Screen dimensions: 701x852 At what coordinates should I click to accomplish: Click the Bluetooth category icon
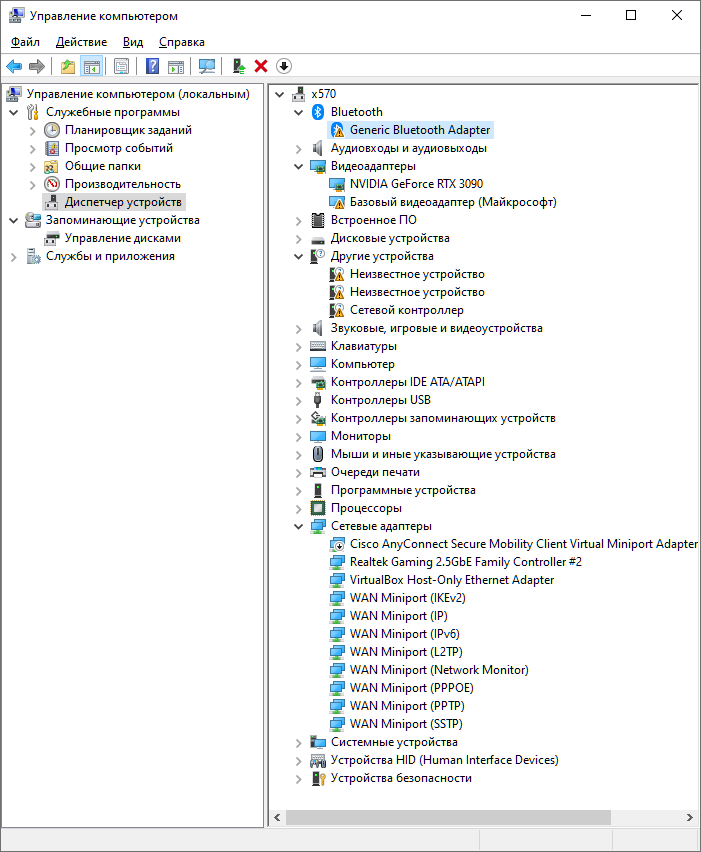[x=318, y=112]
